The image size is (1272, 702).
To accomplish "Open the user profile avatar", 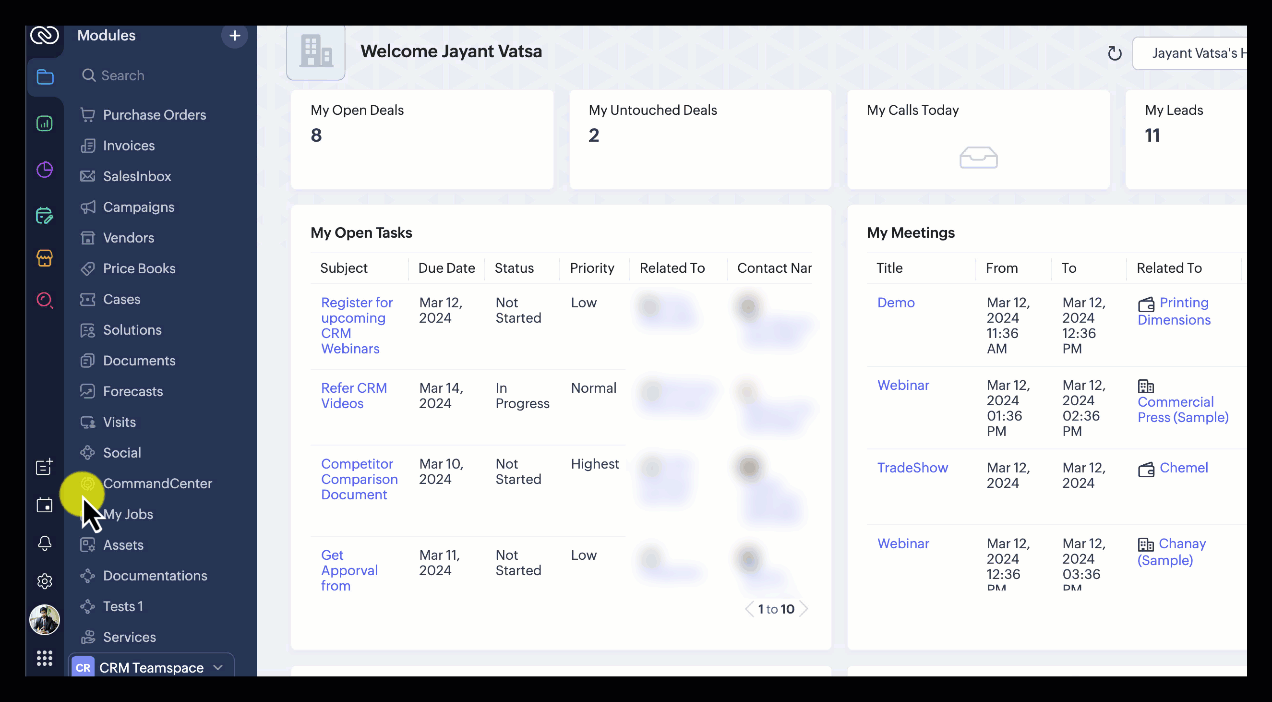I will (x=44, y=620).
